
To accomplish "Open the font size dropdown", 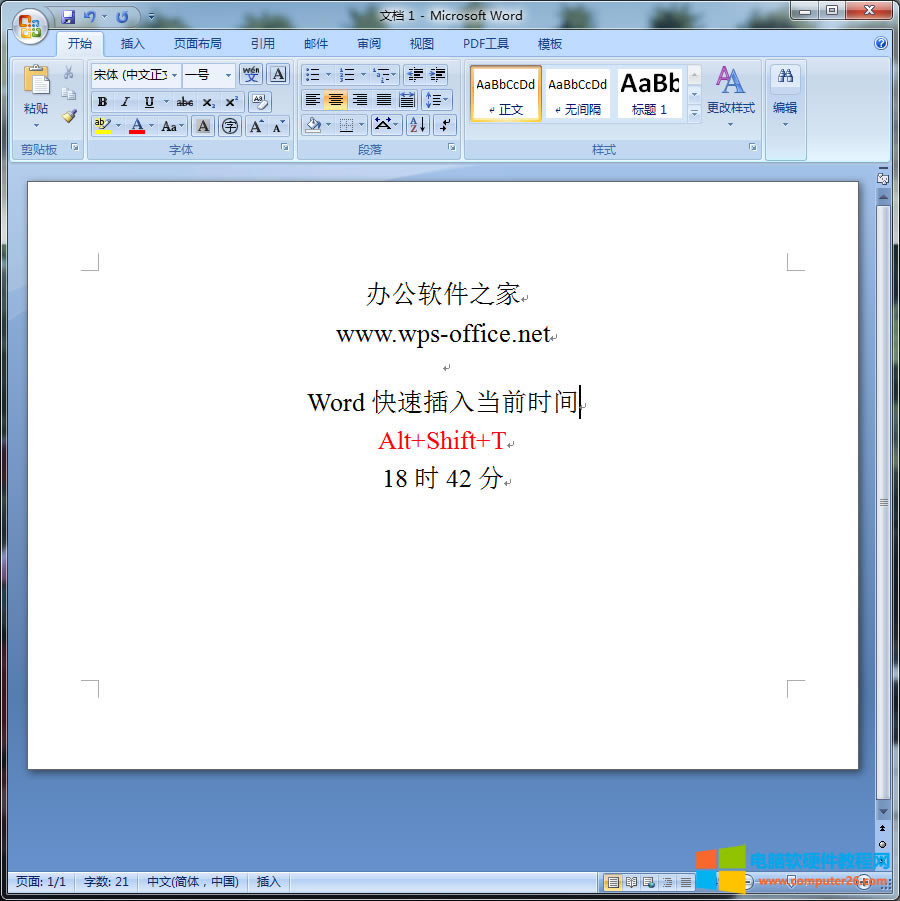I will click(226, 74).
